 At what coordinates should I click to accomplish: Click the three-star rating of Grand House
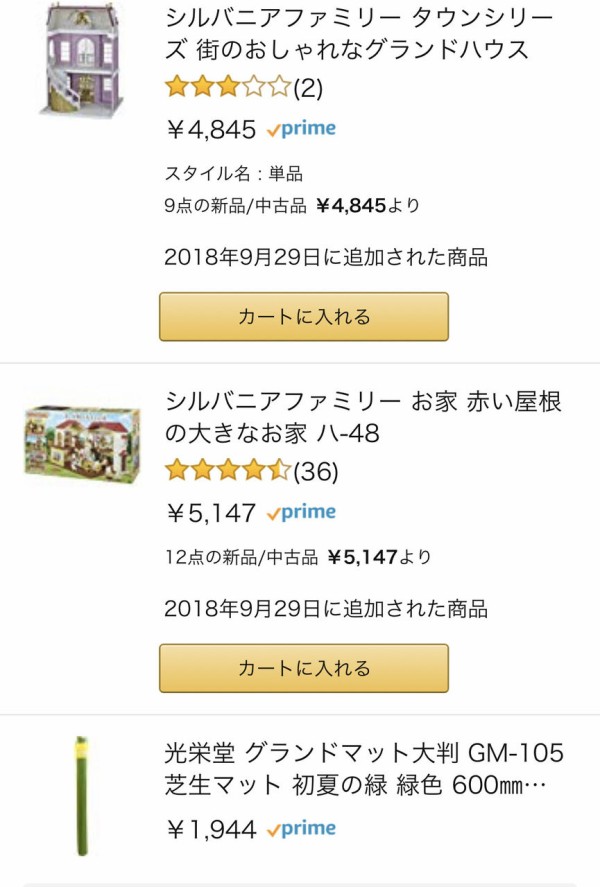tap(227, 88)
